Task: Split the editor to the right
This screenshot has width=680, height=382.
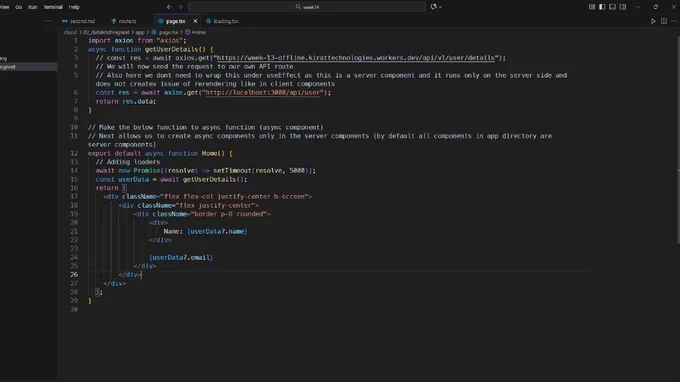Action: click(x=664, y=21)
